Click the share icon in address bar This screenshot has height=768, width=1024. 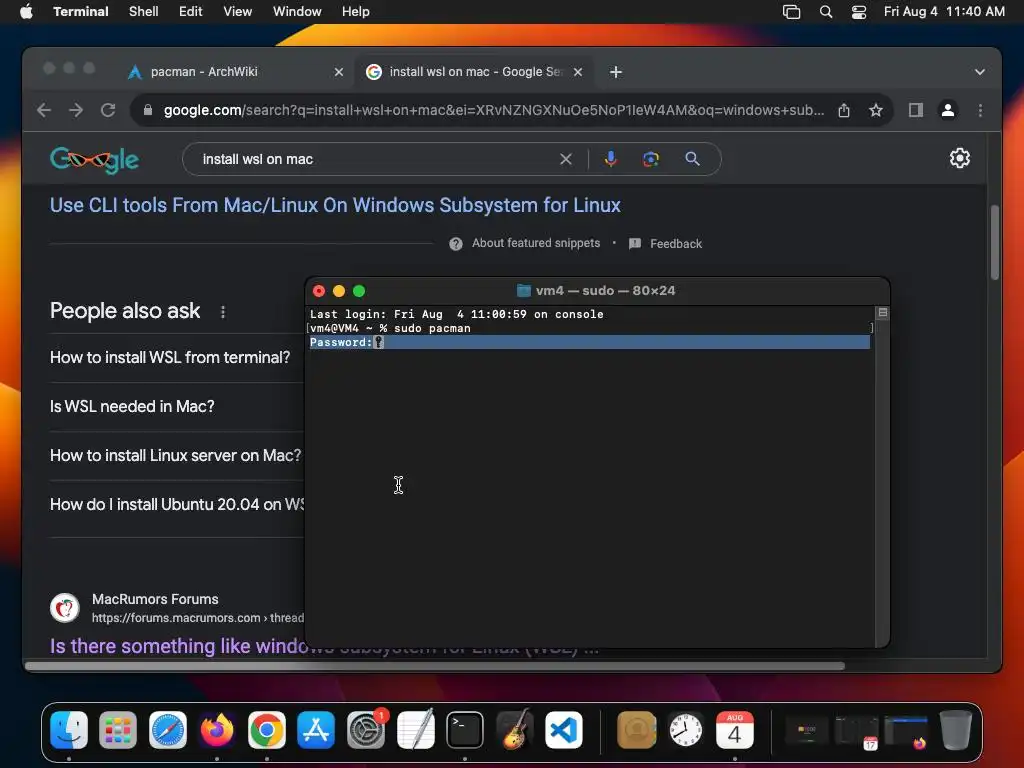point(844,110)
